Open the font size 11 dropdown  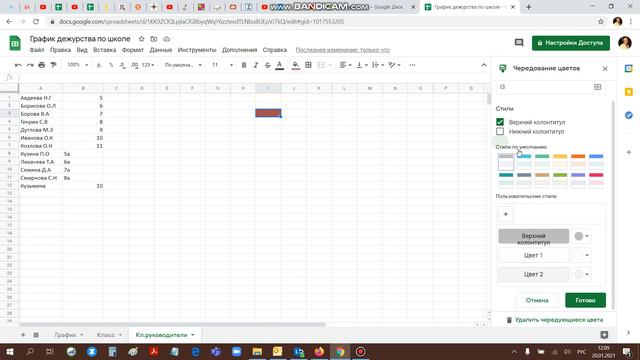click(222, 65)
